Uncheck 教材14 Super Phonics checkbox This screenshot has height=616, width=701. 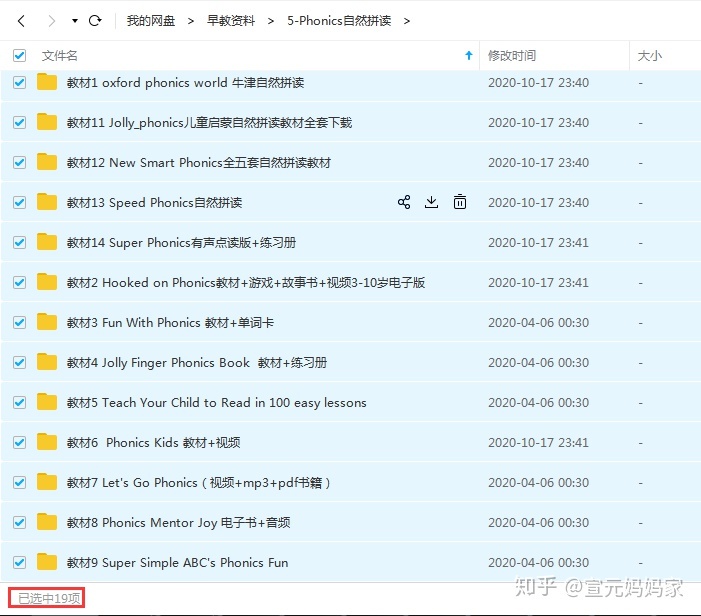[x=19, y=243]
